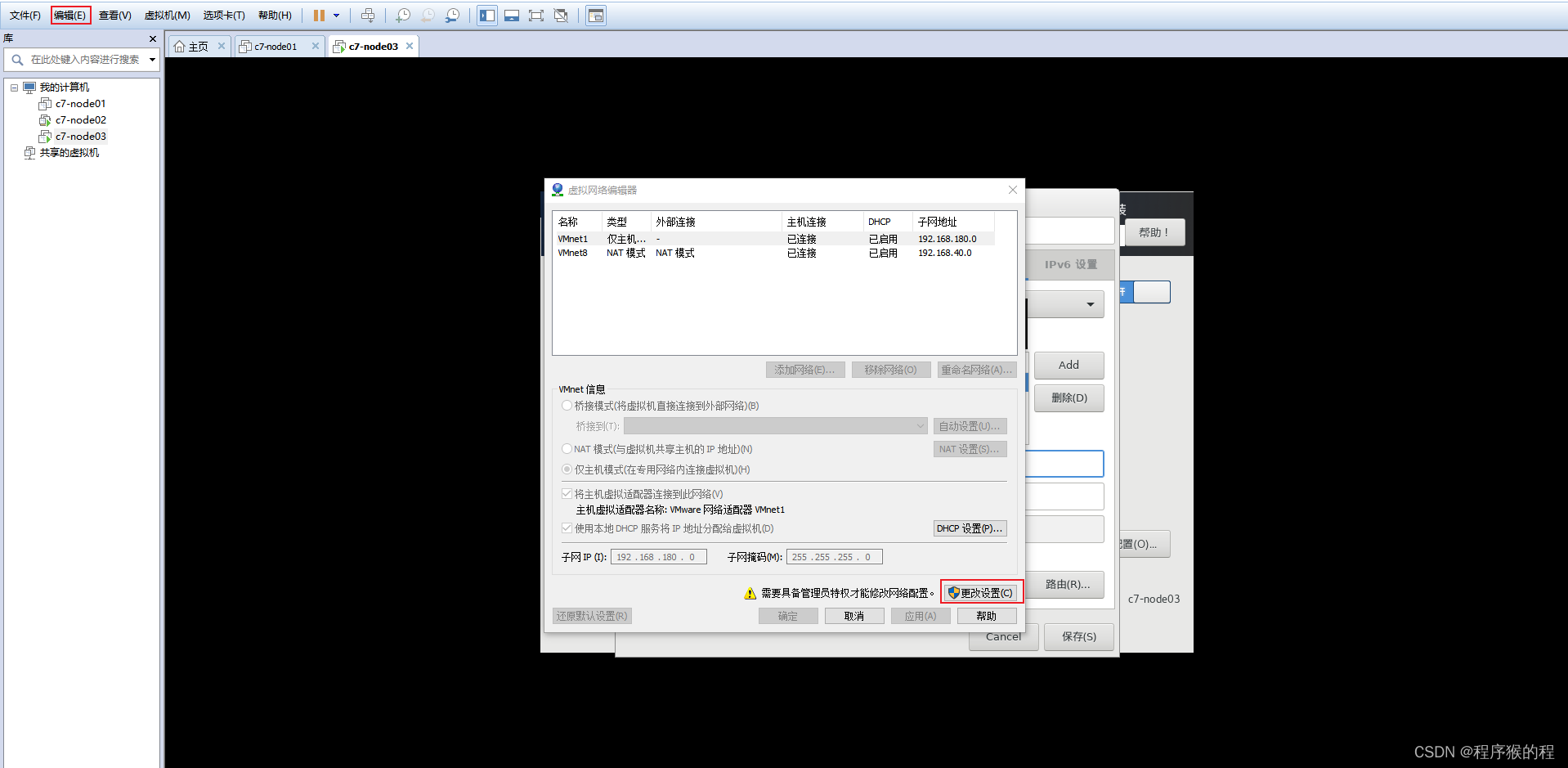This screenshot has width=1568, height=768.
Task: Select c7-node03 in library tree
Action: click(80, 137)
